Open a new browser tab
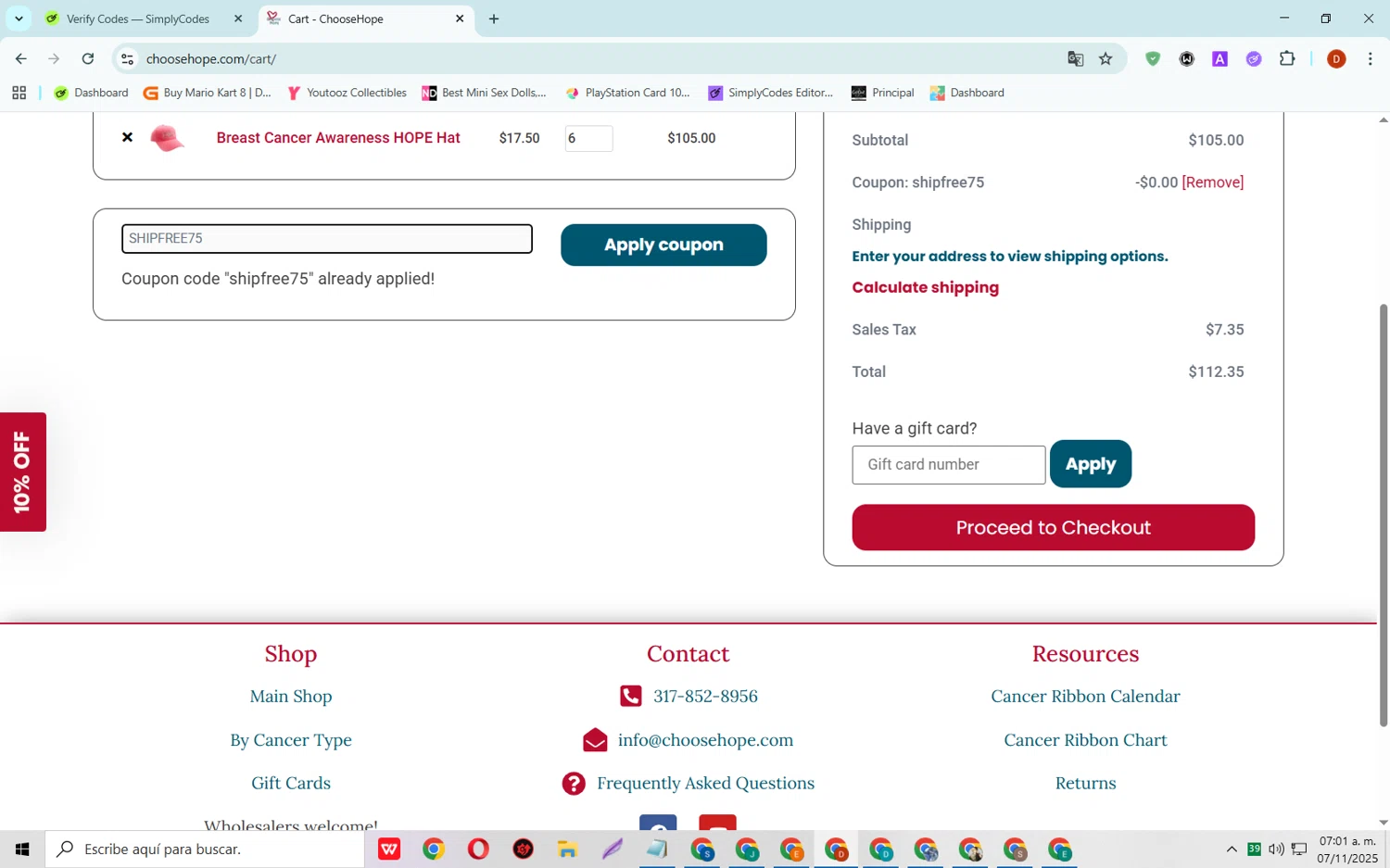This screenshot has width=1390, height=868. [x=494, y=19]
